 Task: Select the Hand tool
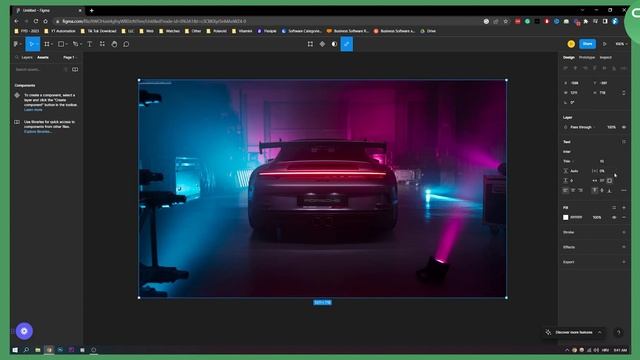[x=114, y=44]
